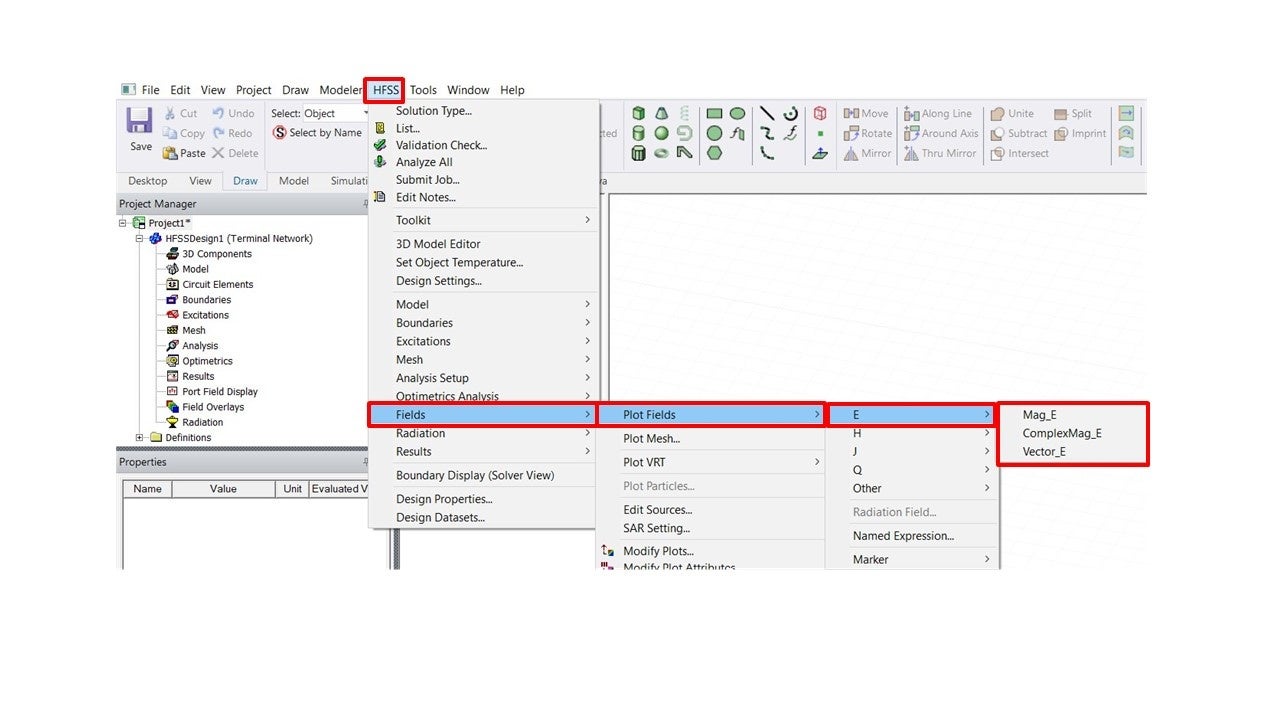Switch to the Model ribbon tab
This screenshot has width=1280, height=720.
point(294,181)
